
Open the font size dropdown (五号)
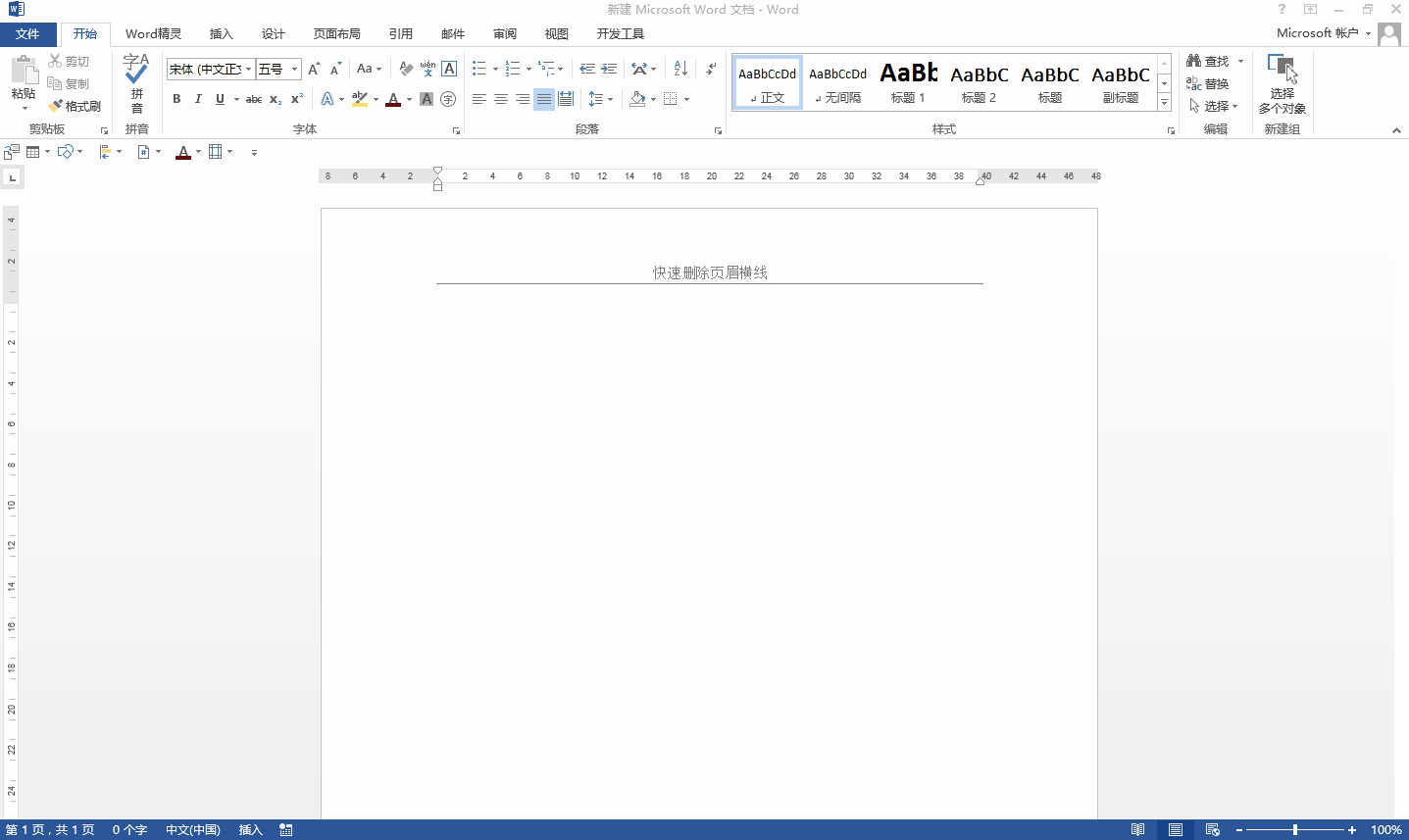point(294,69)
